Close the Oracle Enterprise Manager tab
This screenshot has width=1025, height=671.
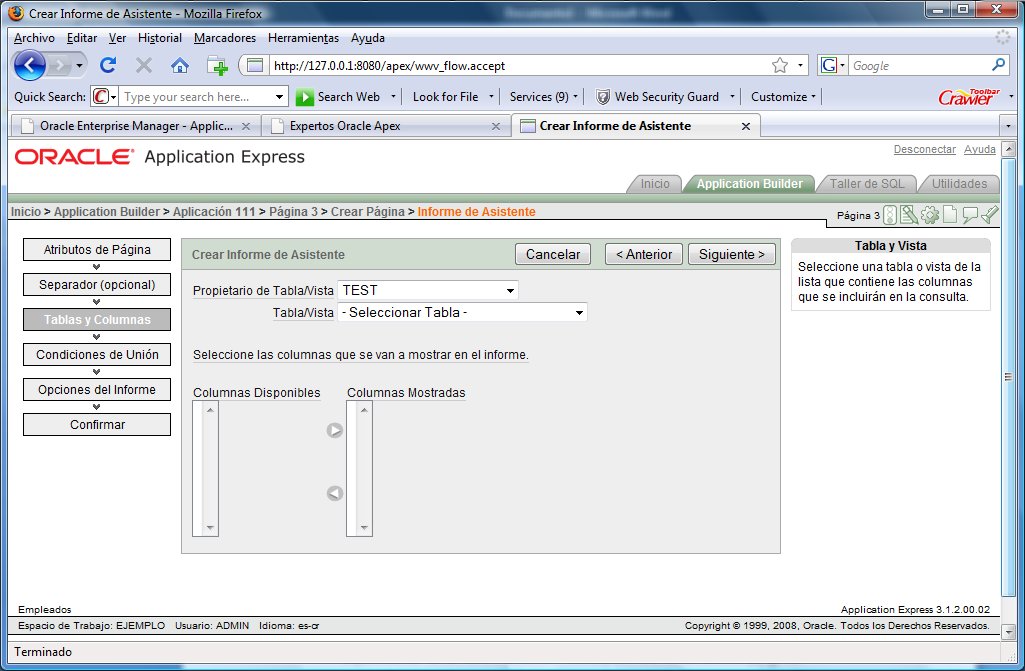(x=246, y=126)
